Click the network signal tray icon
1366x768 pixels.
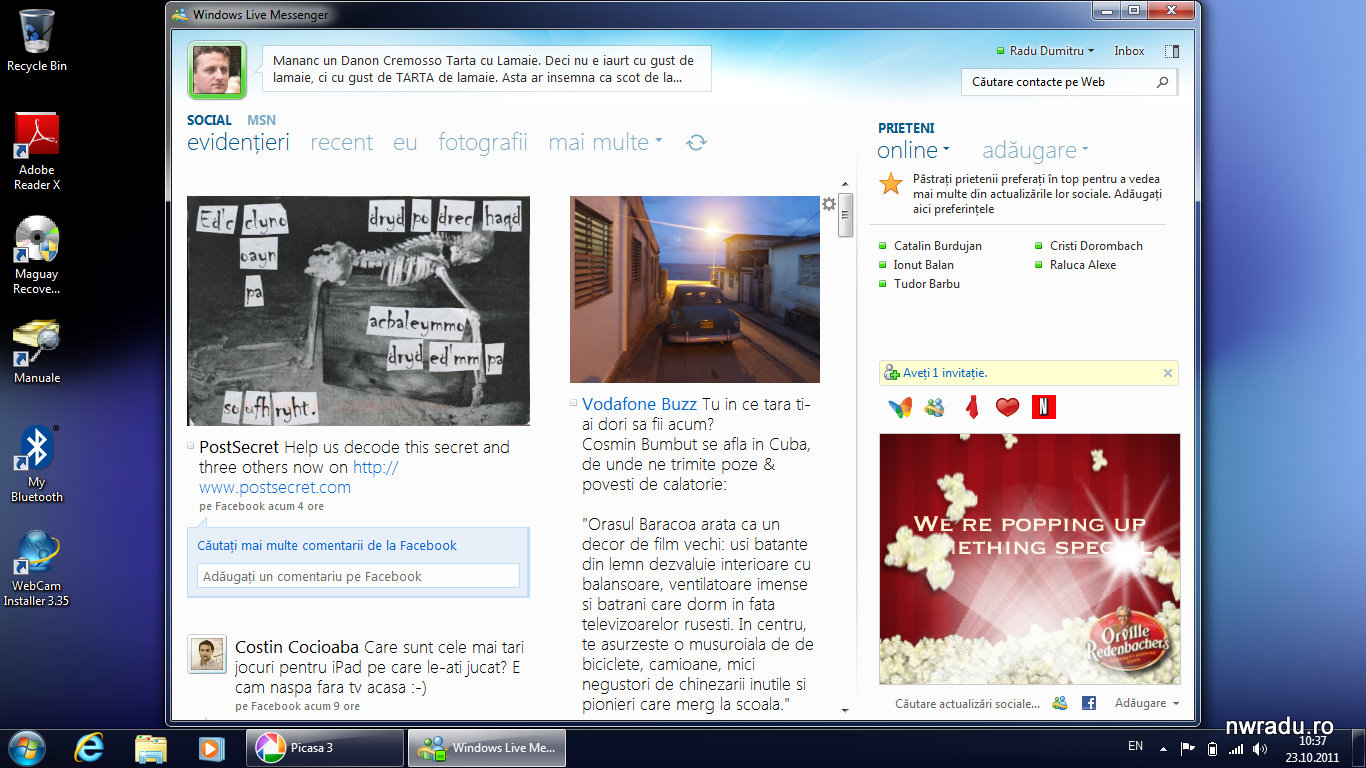coord(1236,748)
